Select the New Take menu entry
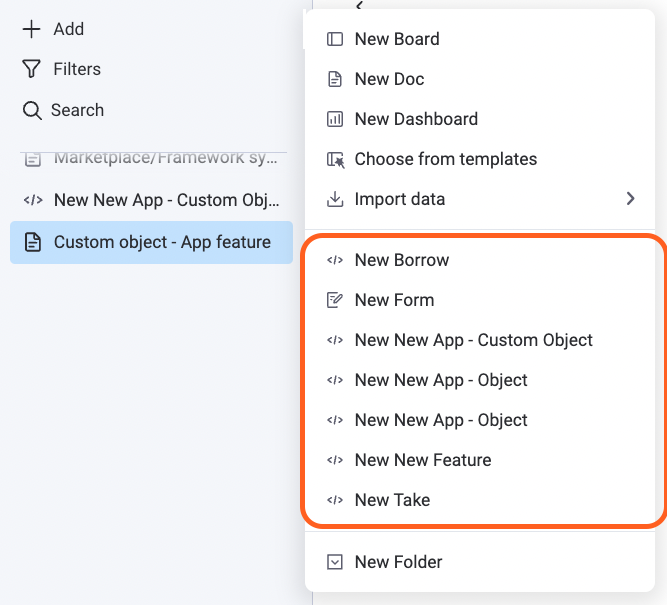 point(392,500)
